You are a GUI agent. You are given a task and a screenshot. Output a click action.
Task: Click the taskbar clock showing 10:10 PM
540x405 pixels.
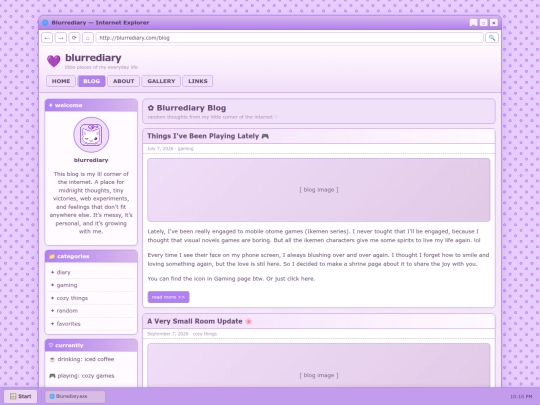pyautogui.click(x=521, y=397)
